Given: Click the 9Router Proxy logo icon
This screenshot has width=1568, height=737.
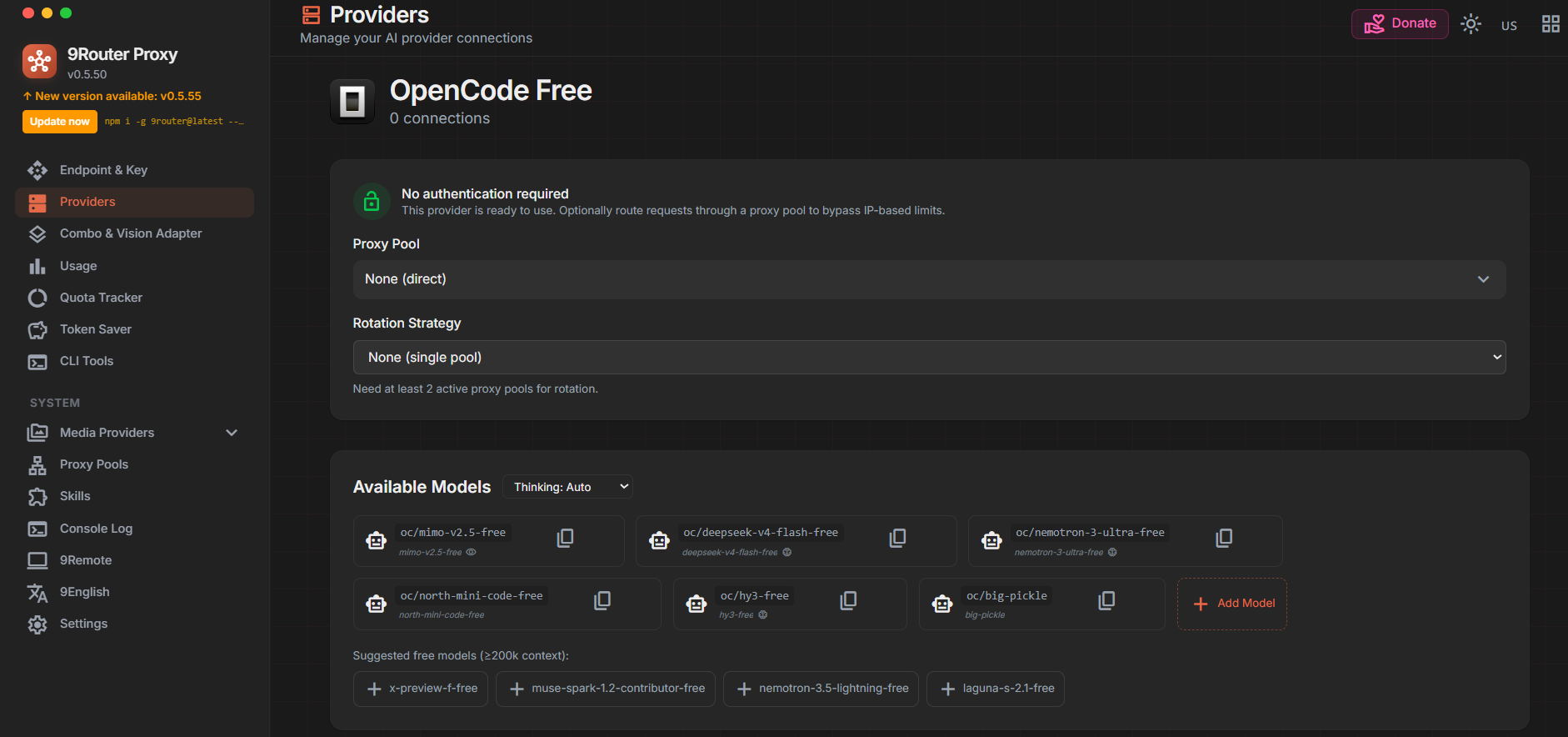Looking at the screenshot, I should (39, 62).
